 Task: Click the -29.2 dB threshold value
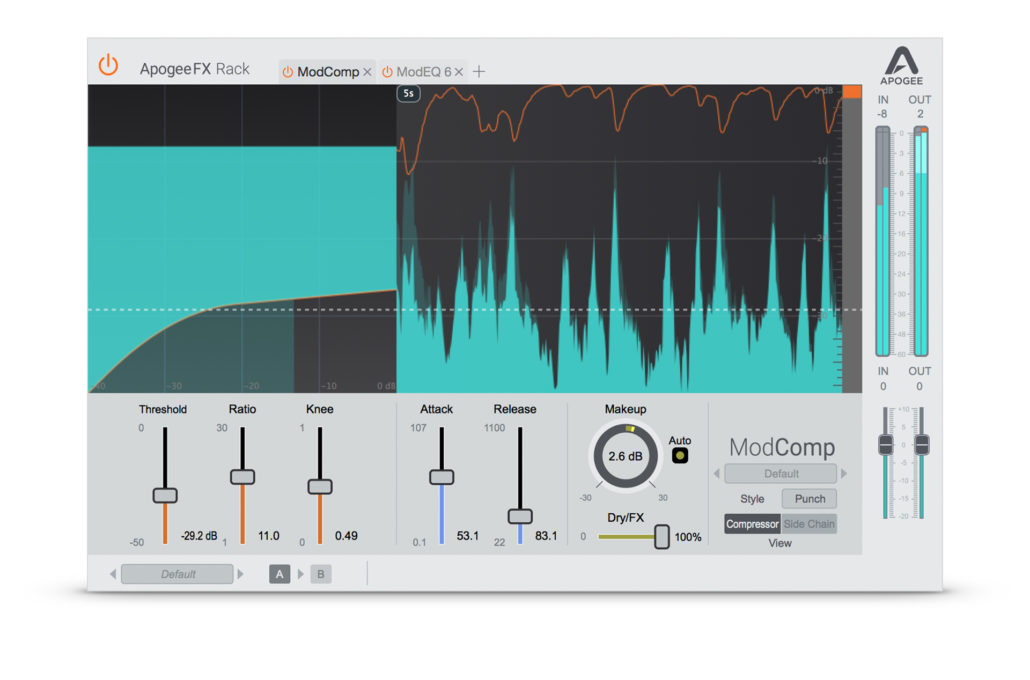coord(199,536)
